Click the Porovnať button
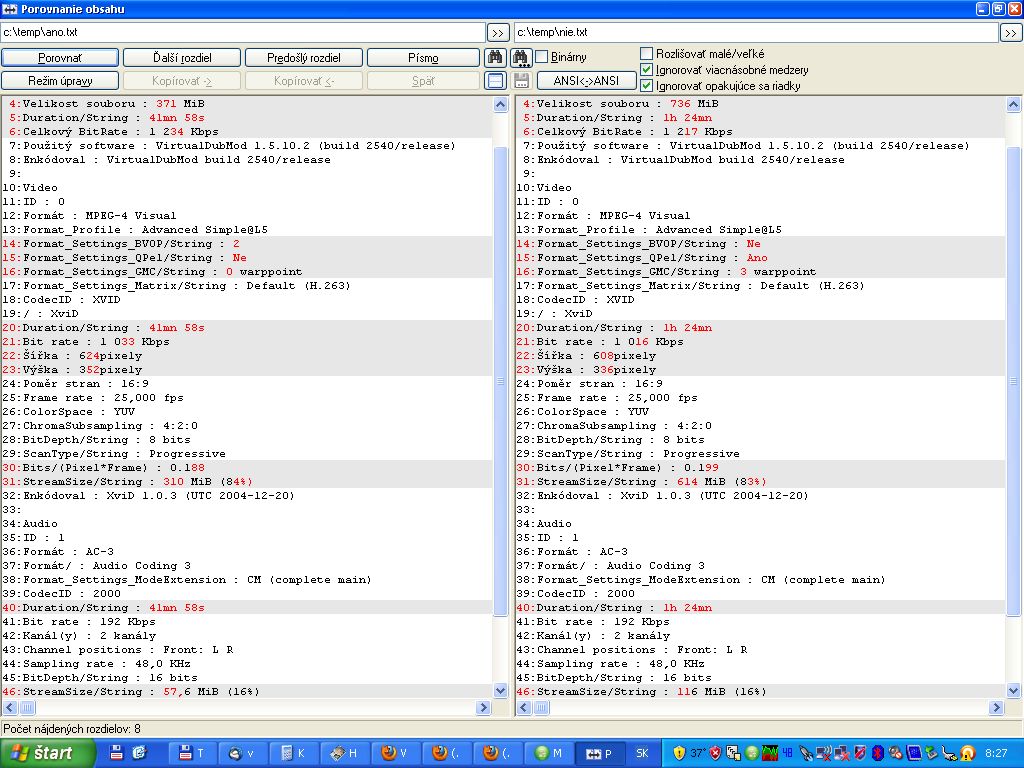The width and height of the screenshot is (1024, 768). pos(60,58)
